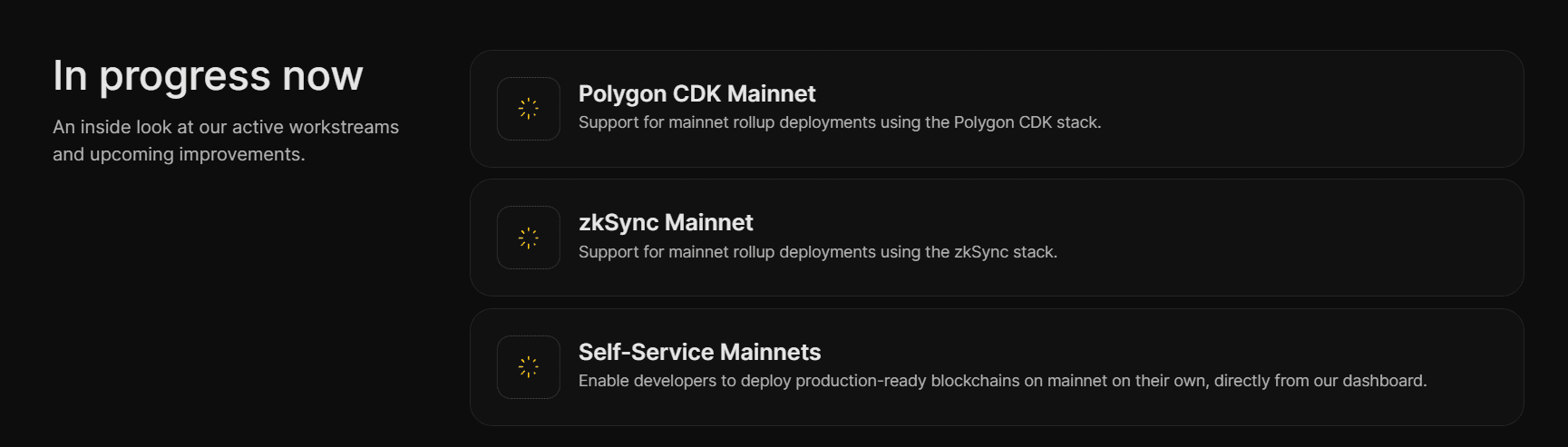
Task: Click the word "zkSync" in the second card title
Action: point(618,223)
